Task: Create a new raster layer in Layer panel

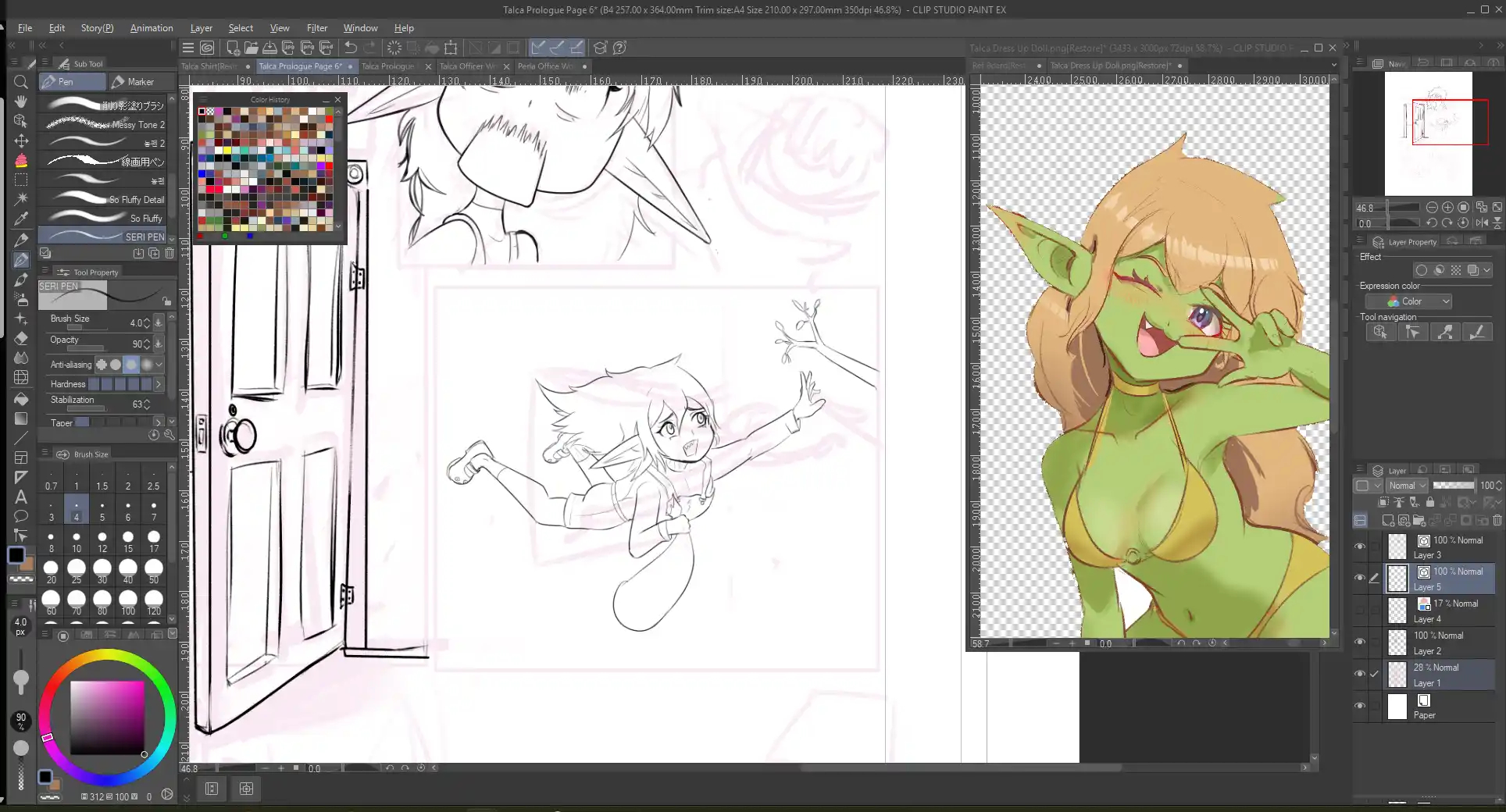Action: click(x=1387, y=520)
